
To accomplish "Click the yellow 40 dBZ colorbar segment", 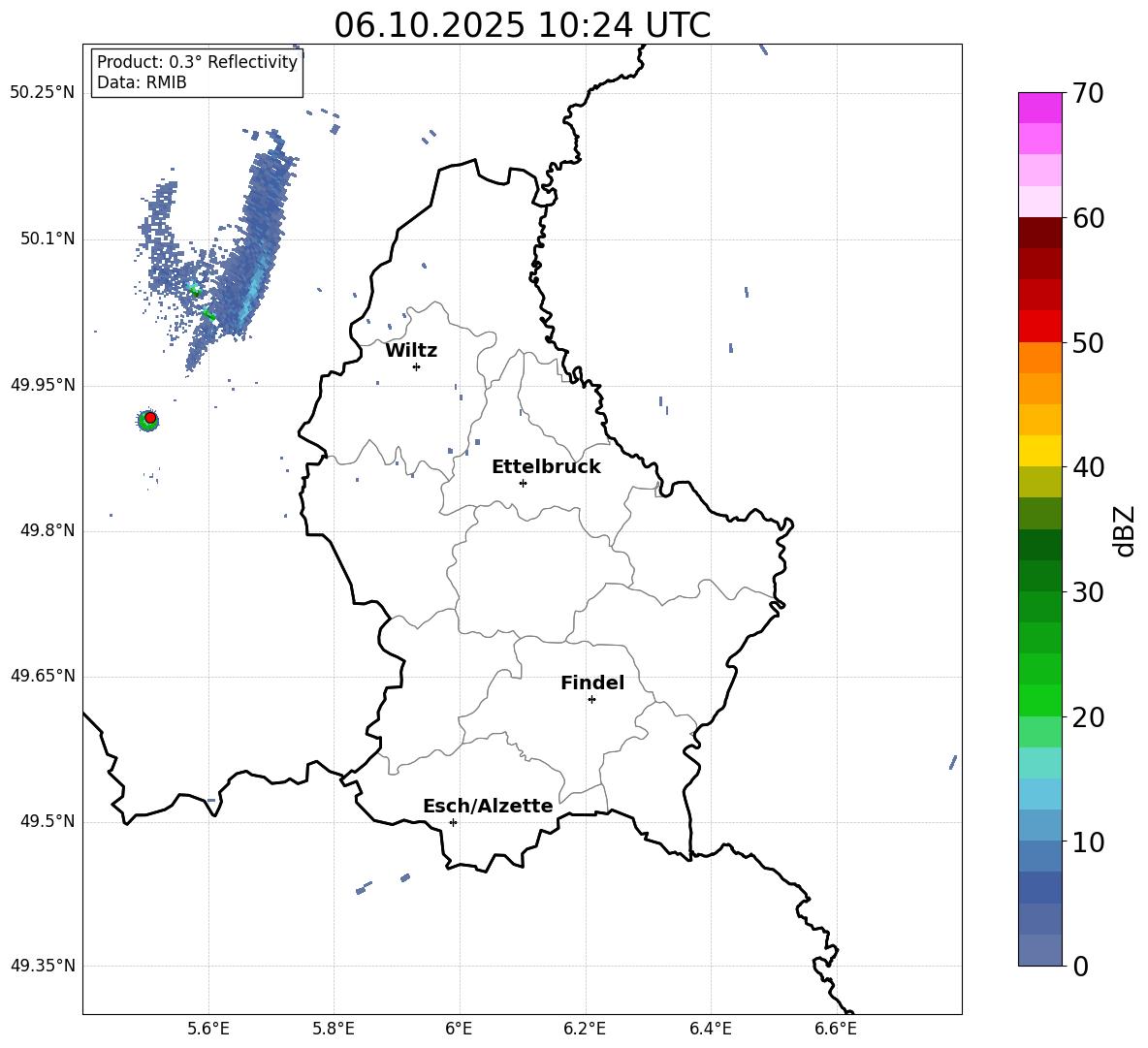I will 1039,451.
